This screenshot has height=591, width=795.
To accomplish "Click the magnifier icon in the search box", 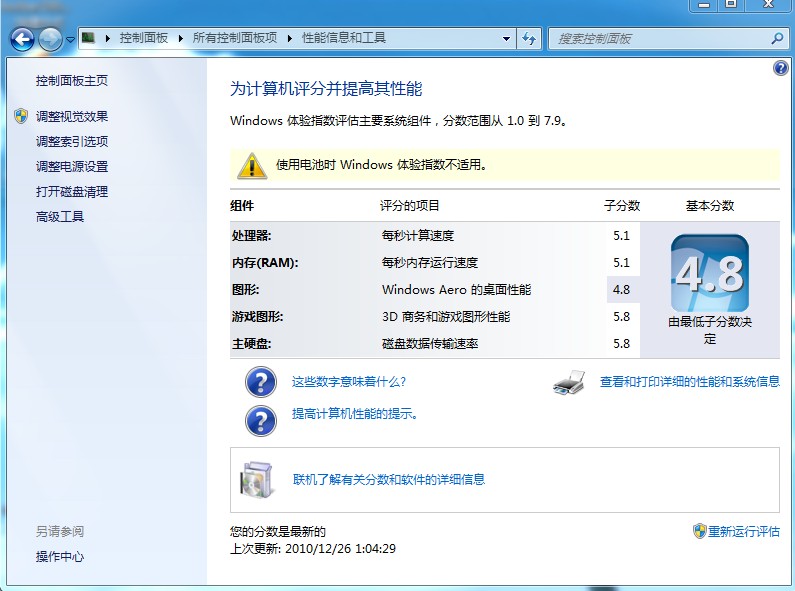I will [x=777, y=39].
